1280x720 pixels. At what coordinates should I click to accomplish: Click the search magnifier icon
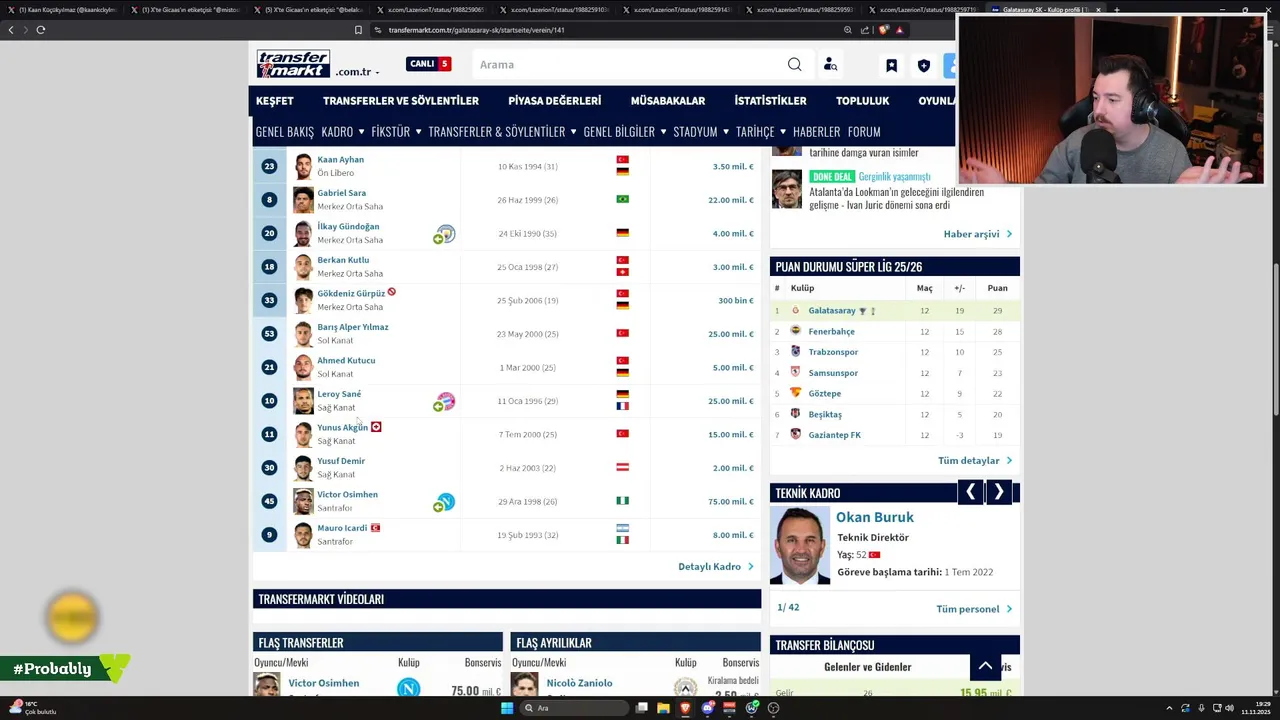(794, 64)
